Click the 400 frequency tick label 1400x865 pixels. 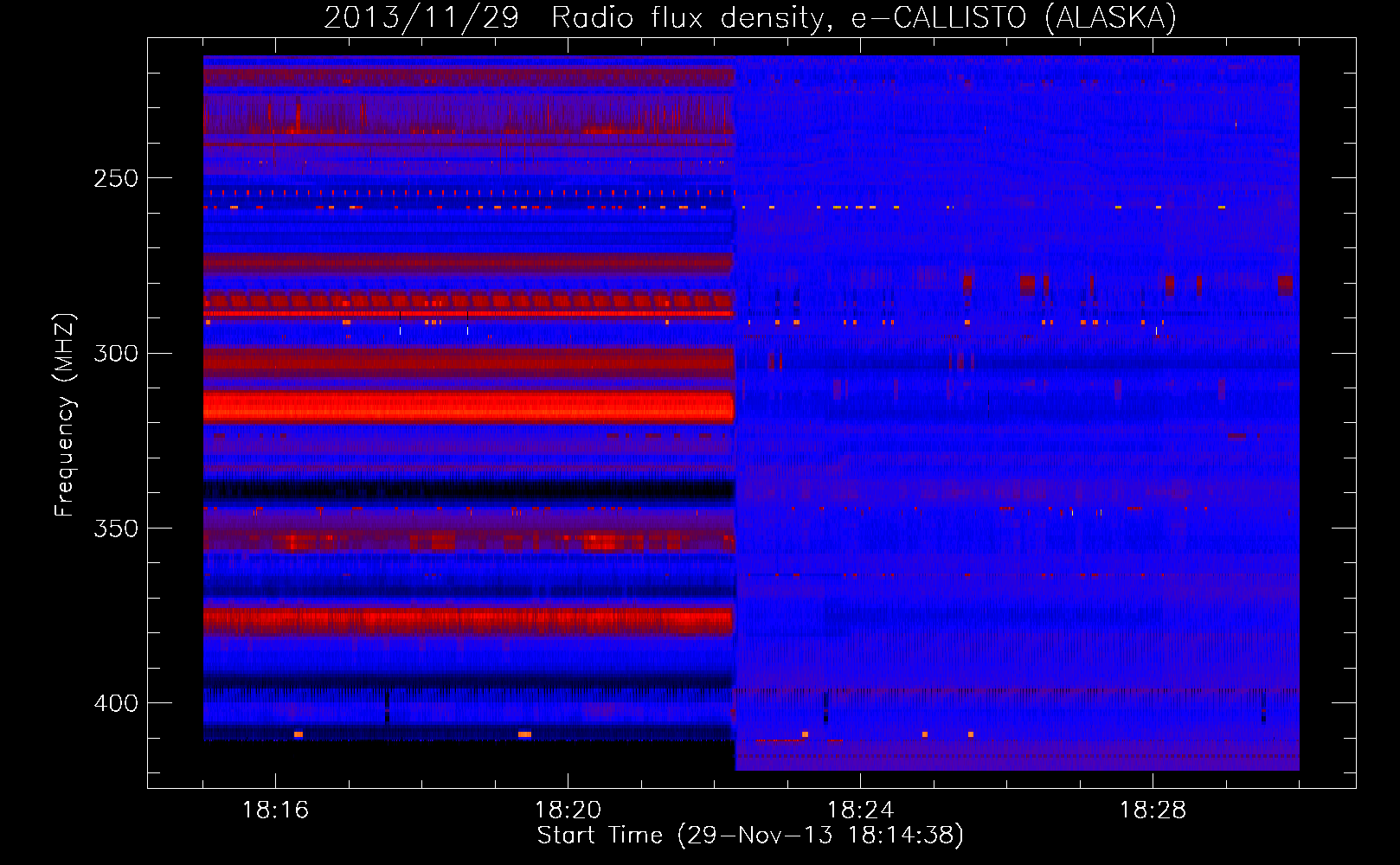(x=116, y=703)
